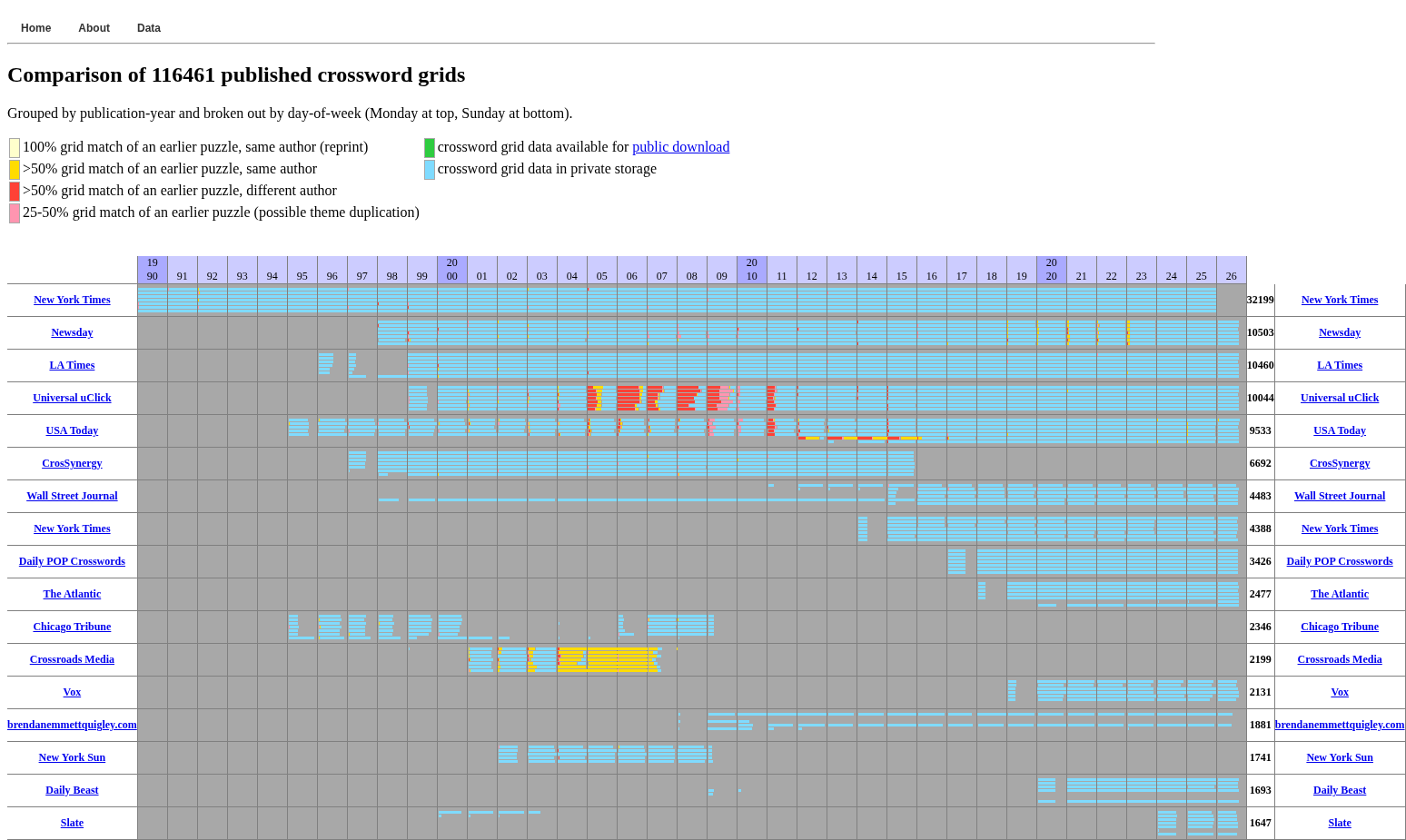Select the 2020 year column header
This screenshot has height=840, width=1406.
(x=1052, y=270)
